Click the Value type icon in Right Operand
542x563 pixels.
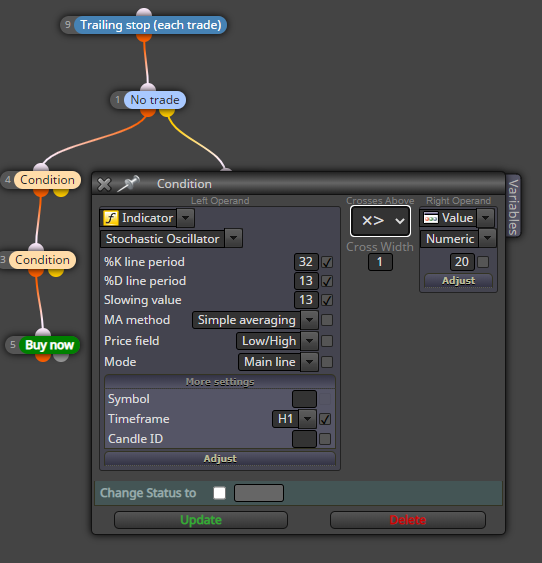coord(431,218)
